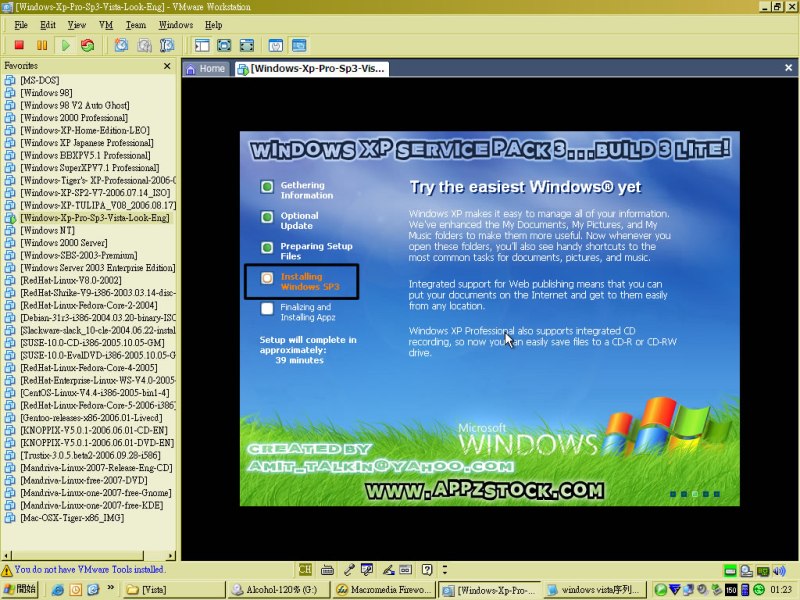Enter full screen mode via toolbar icon
Viewport: 800px width, 600px height.
pos(246,45)
